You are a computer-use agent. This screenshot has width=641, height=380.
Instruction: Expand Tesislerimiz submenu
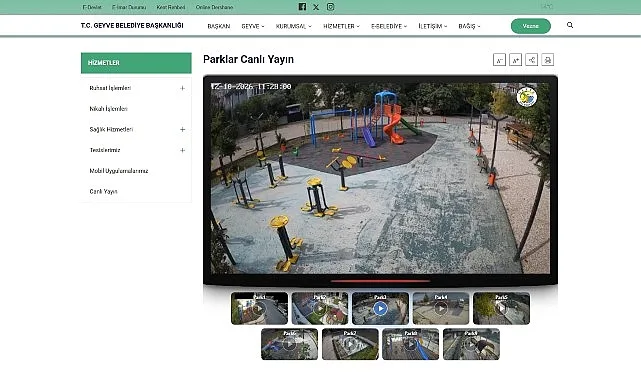[x=182, y=150]
